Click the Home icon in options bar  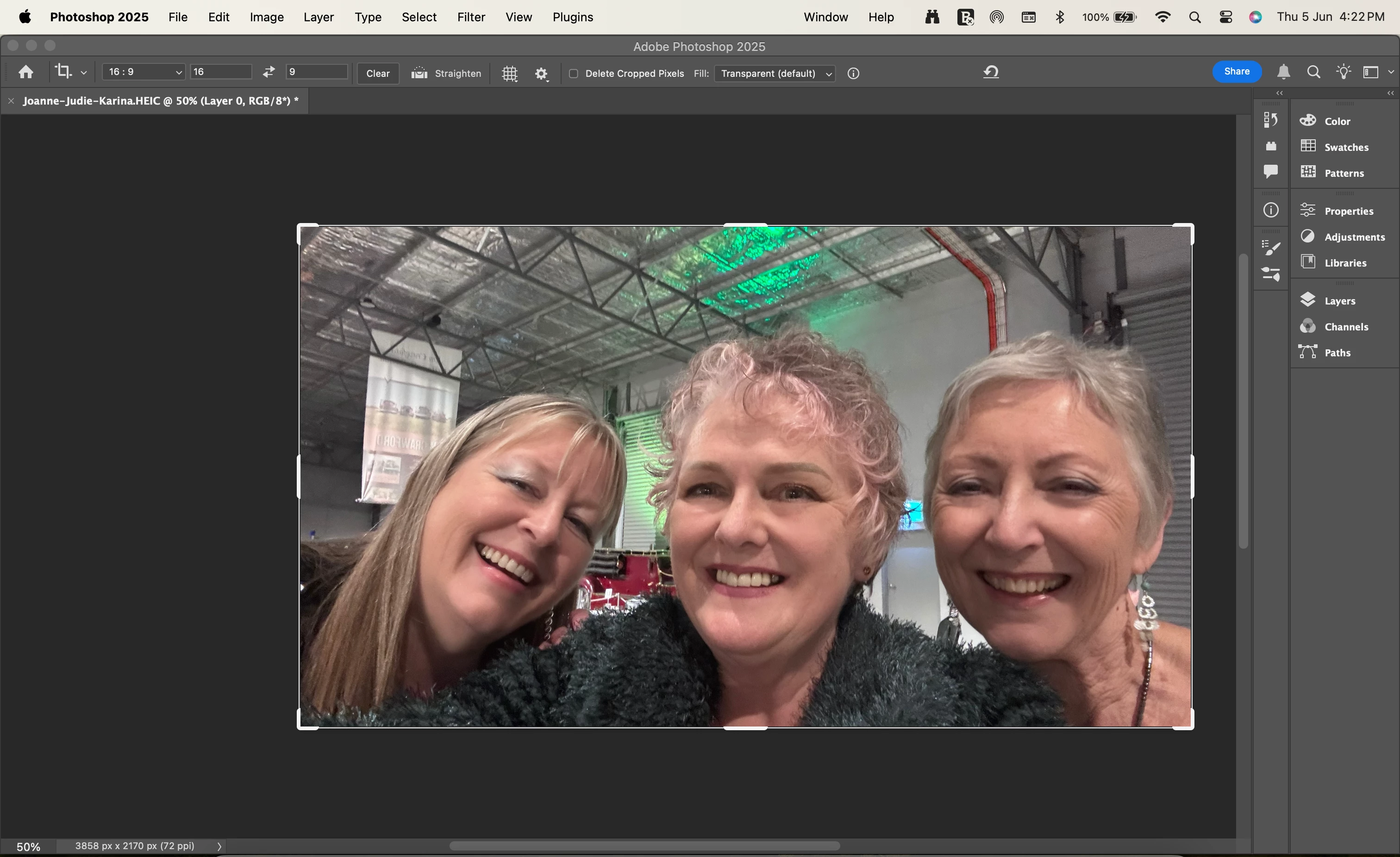25,72
